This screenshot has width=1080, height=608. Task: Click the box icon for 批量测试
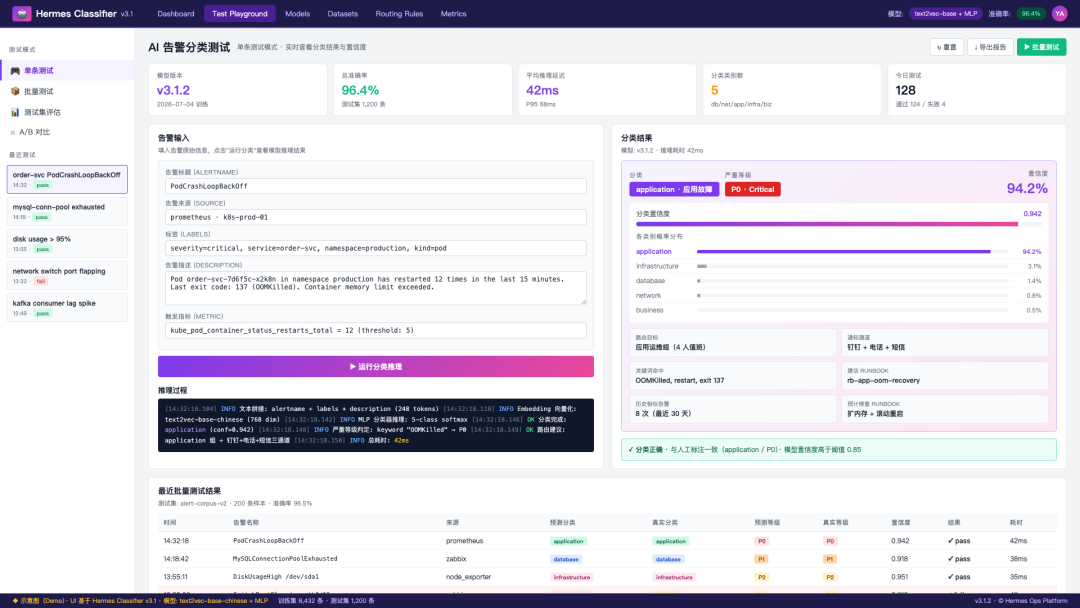15,91
